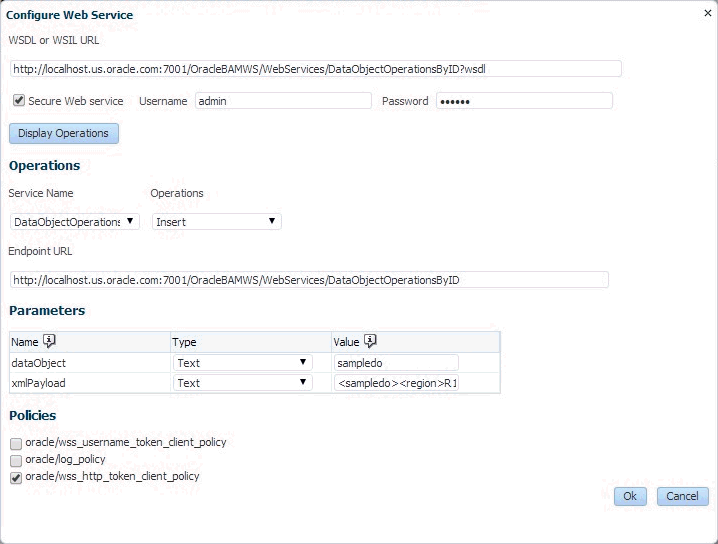The height and width of the screenshot is (544, 718).
Task: Open the Operations dropdown showing Insert
Action: 217,222
